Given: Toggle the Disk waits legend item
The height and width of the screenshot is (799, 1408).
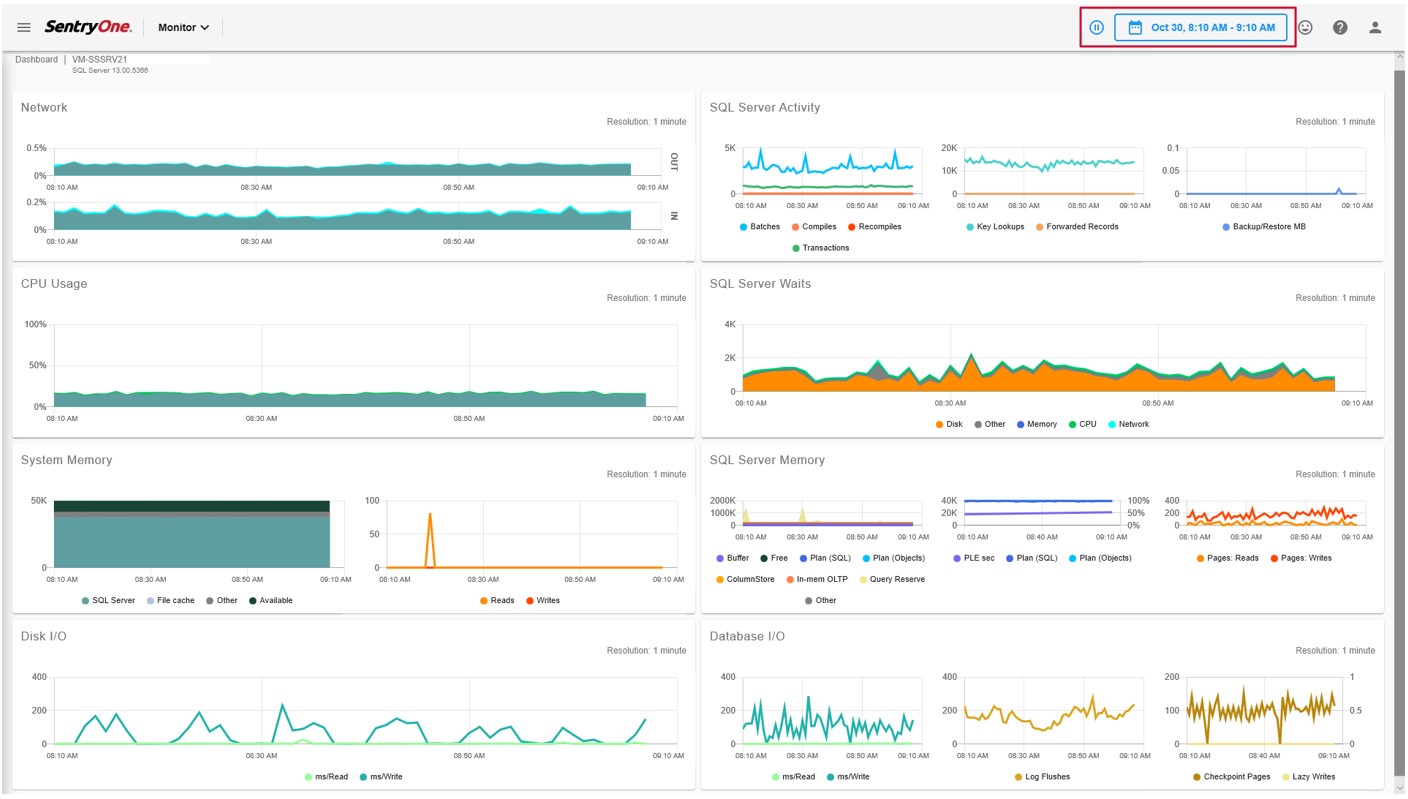Looking at the screenshot, I should pyautogui.click(x=948, y=424).
